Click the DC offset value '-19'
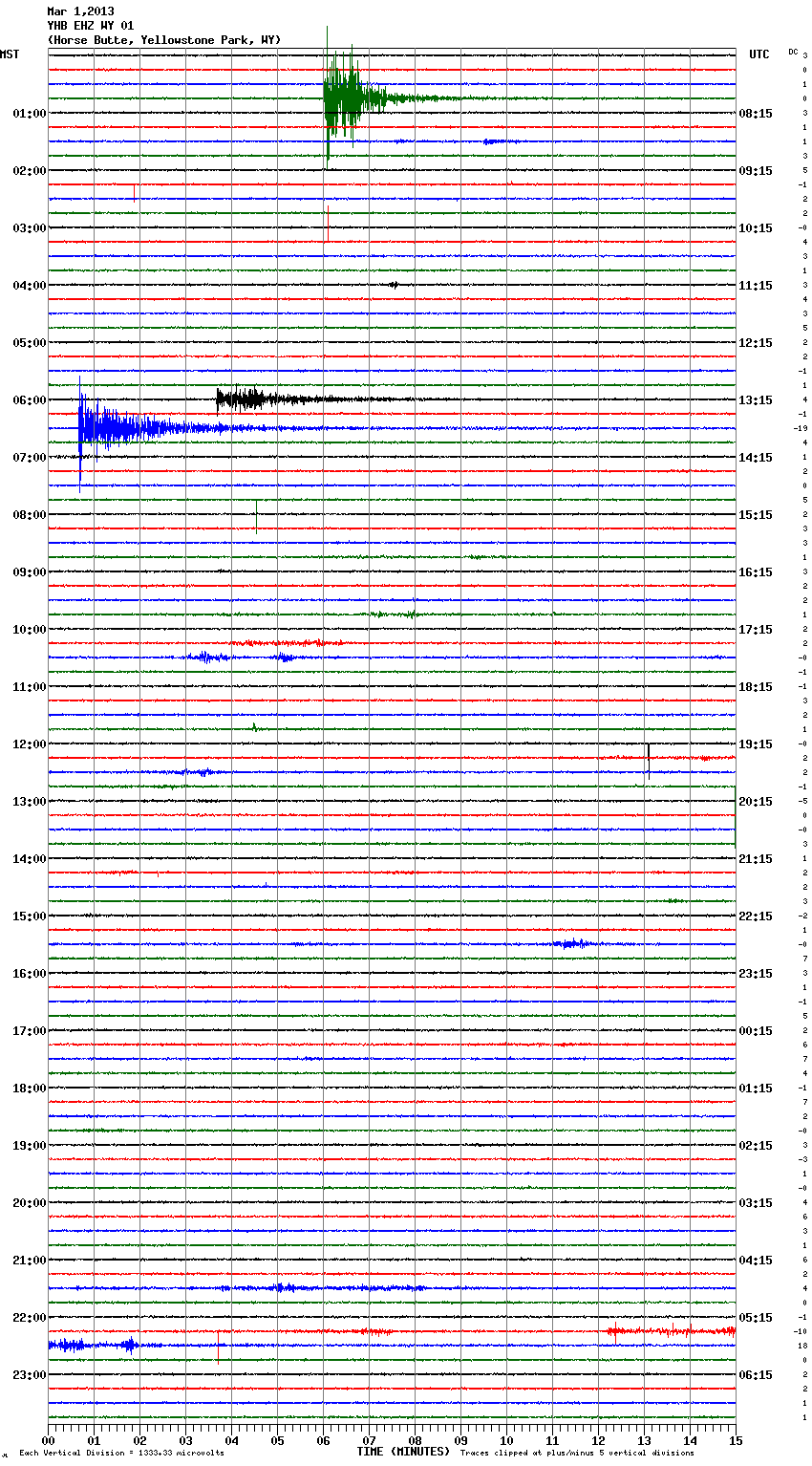 pos(801,429)
